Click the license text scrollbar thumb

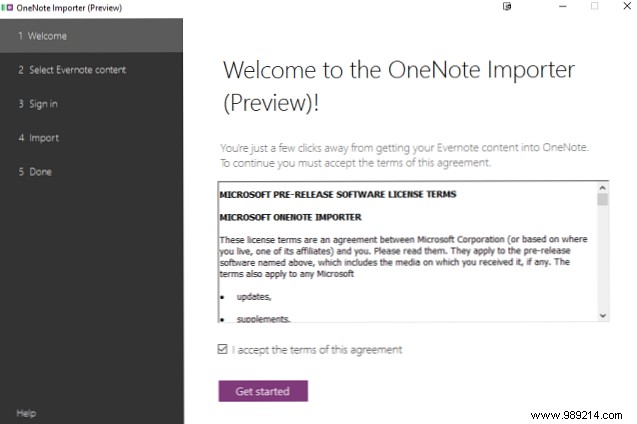602,199
